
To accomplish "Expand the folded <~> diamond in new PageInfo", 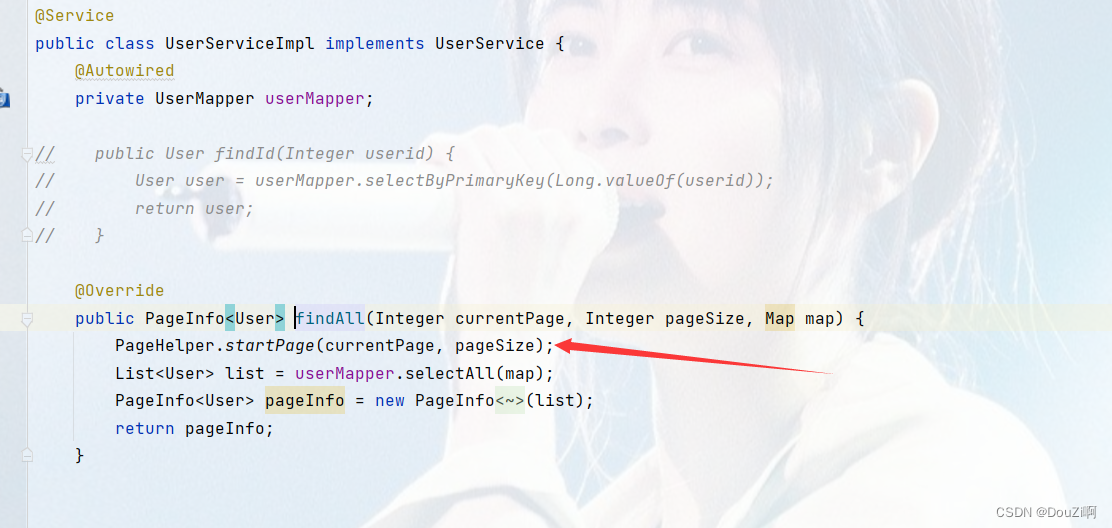I will click(x=510, y=401).
